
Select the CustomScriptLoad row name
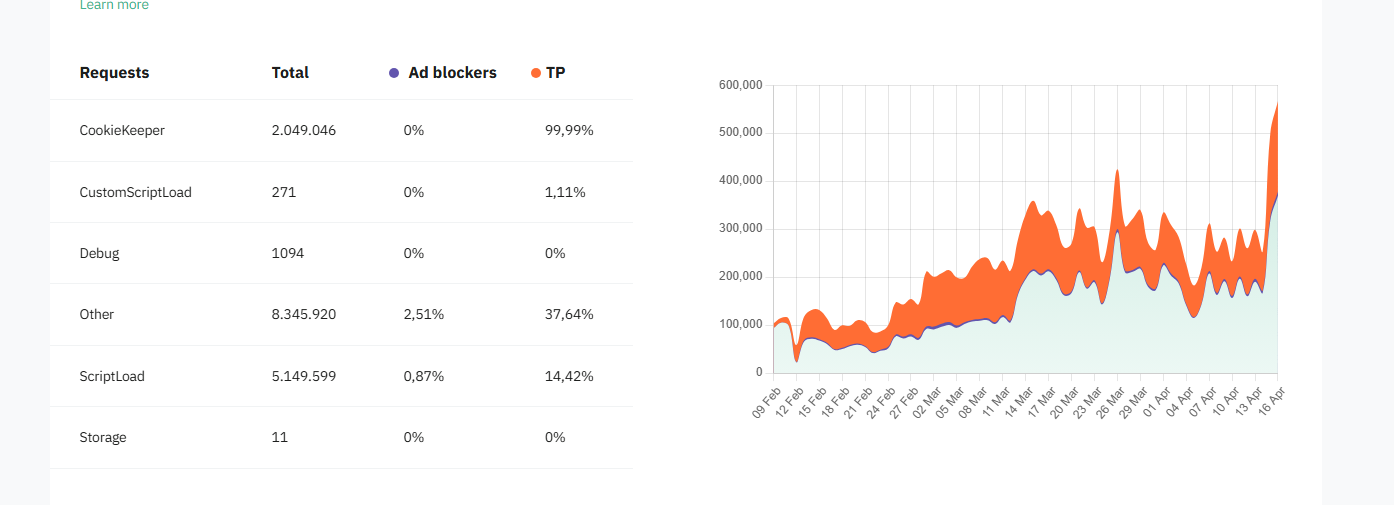pos(135,192)
